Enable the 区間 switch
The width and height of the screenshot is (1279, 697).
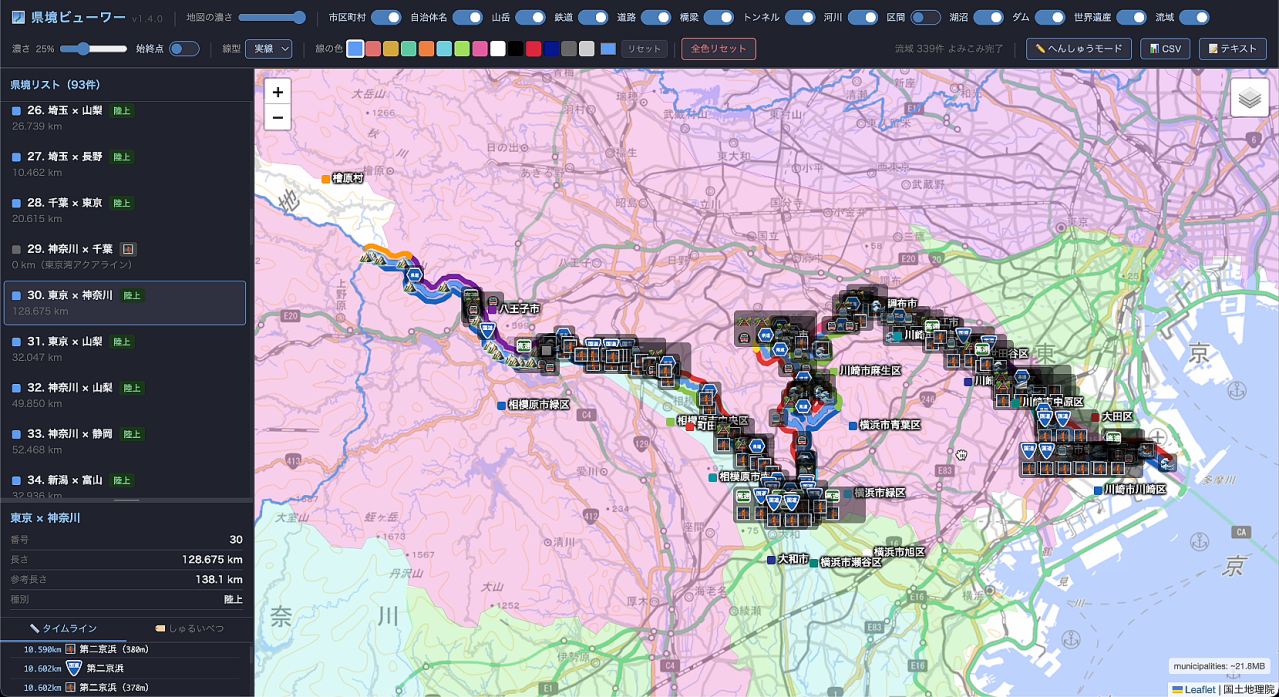[925, 18]
